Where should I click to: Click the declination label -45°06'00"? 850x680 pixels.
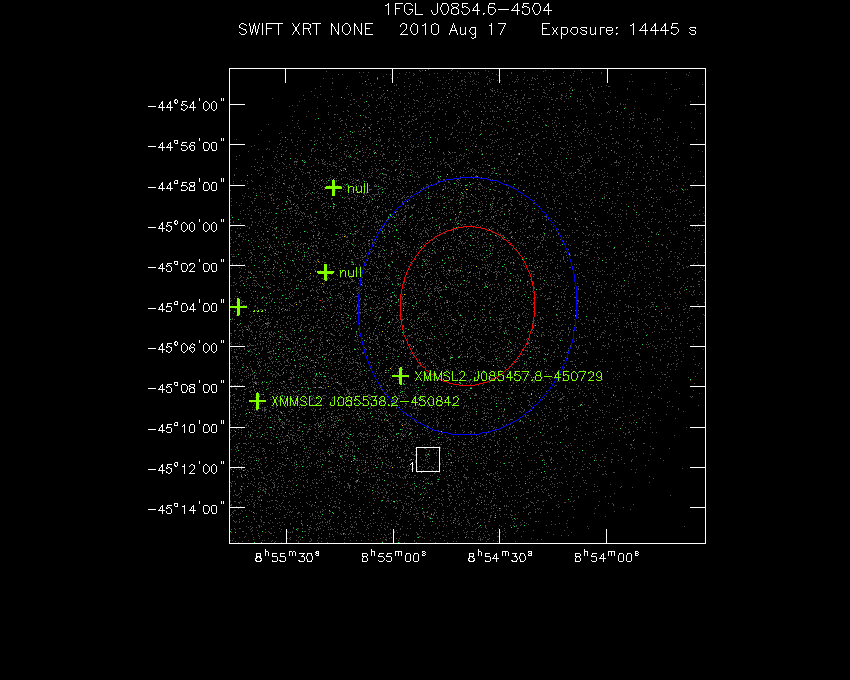[x=186, y=348]
